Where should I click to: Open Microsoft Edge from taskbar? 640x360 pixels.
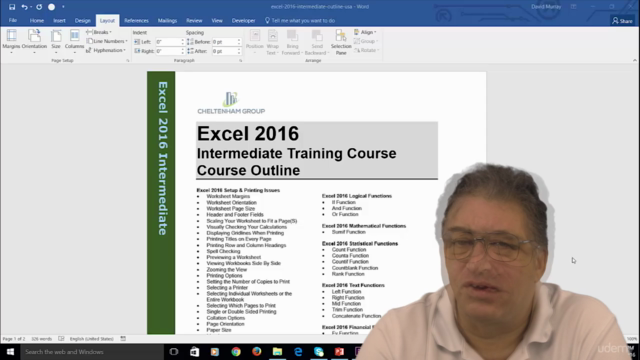(298, 351)
